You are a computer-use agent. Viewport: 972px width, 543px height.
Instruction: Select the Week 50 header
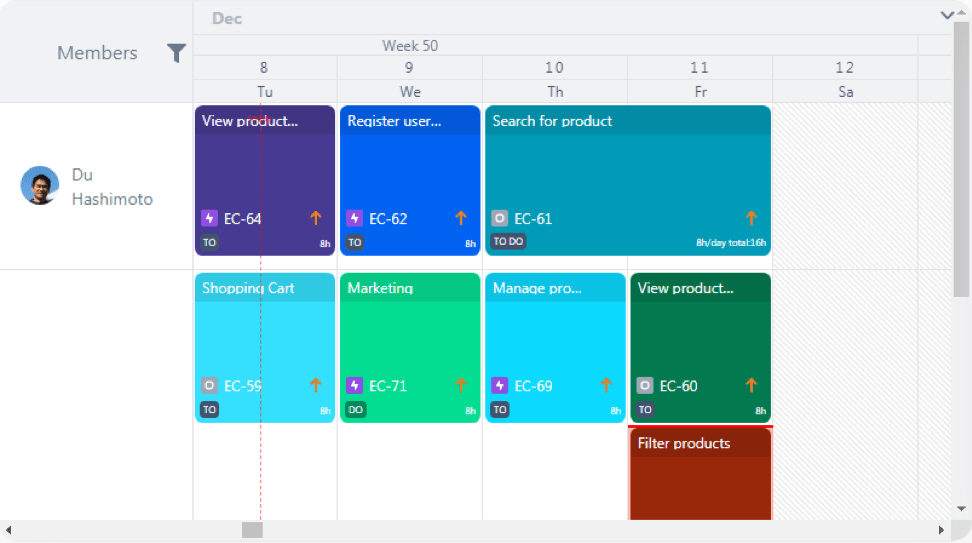pyautogui.click(x=410, y=46)
